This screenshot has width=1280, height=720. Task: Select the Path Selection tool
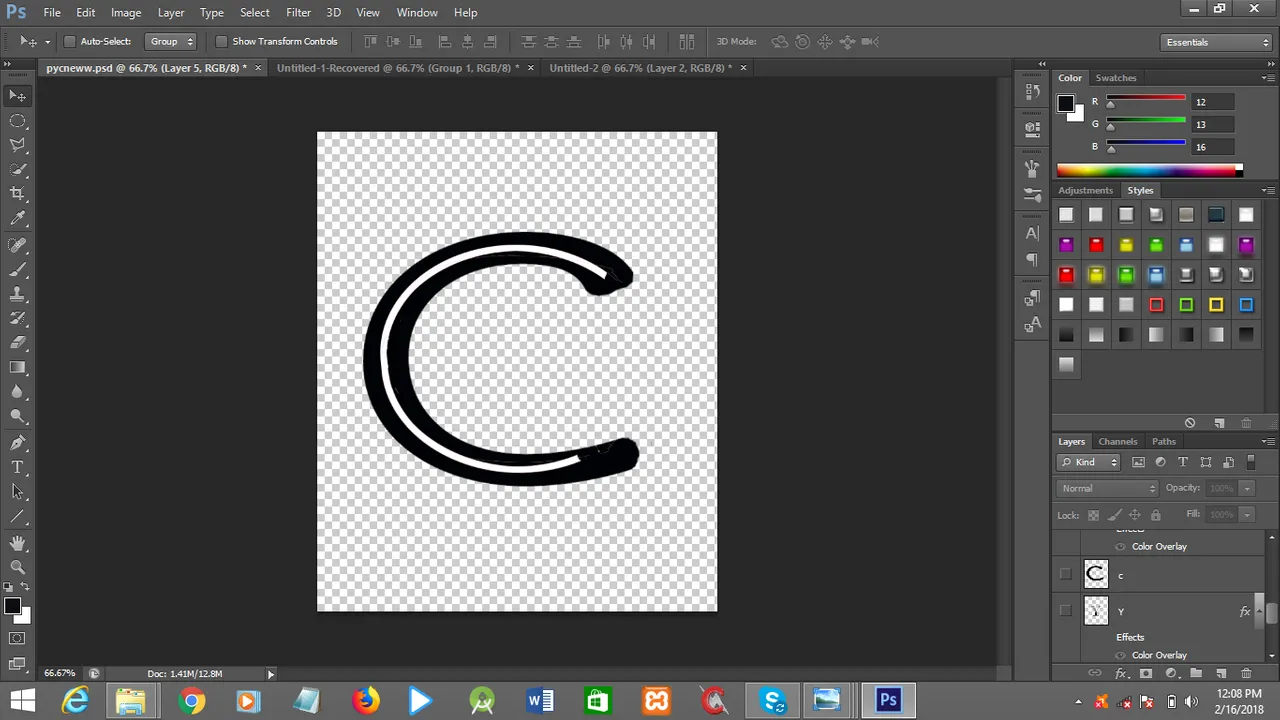tap(18, 492)
